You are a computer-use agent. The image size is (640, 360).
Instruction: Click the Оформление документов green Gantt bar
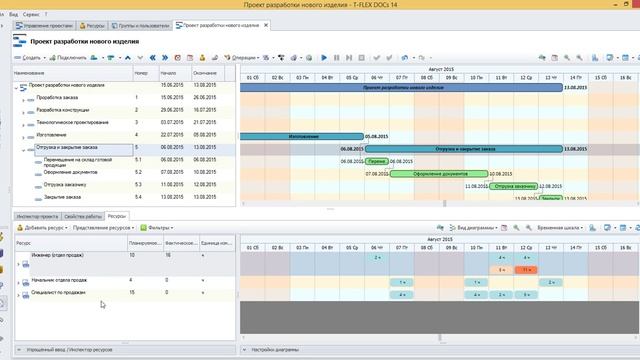pyautogui.click(x=439, y=174)
